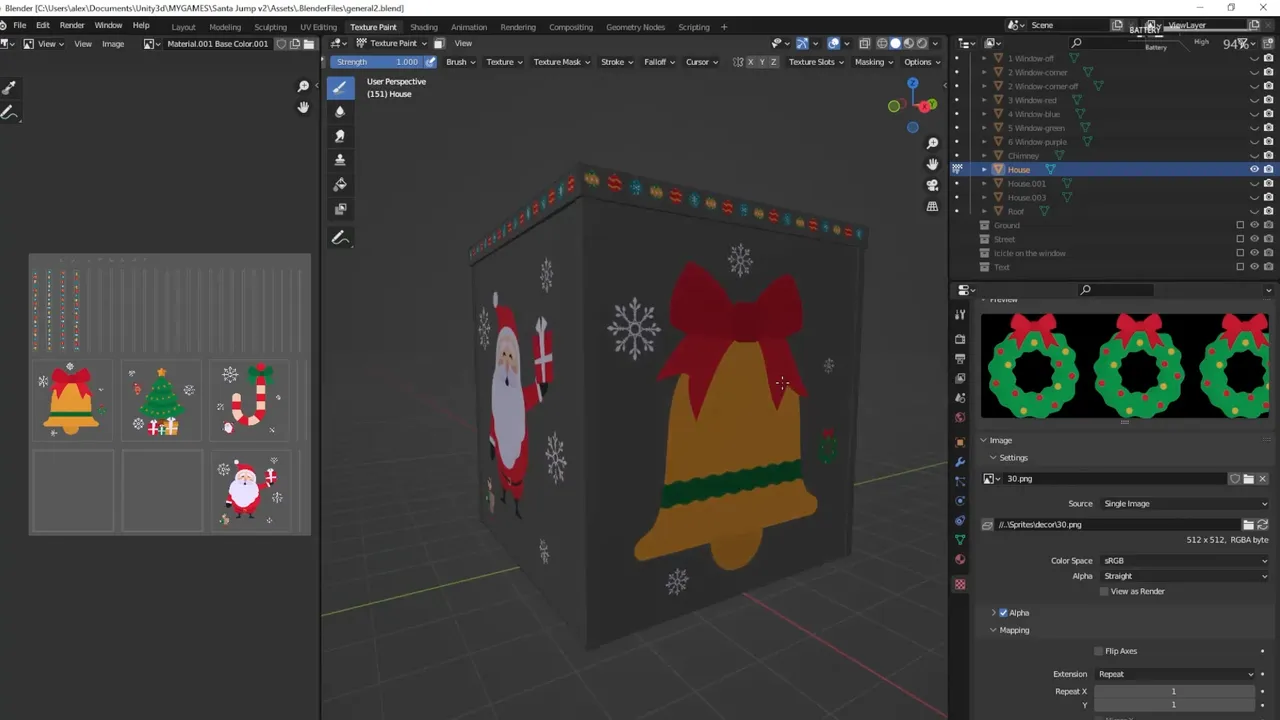This screenshot has height=720, width=1280.
Task: Open the Stroke dropdown
Action: pos(617,62)
